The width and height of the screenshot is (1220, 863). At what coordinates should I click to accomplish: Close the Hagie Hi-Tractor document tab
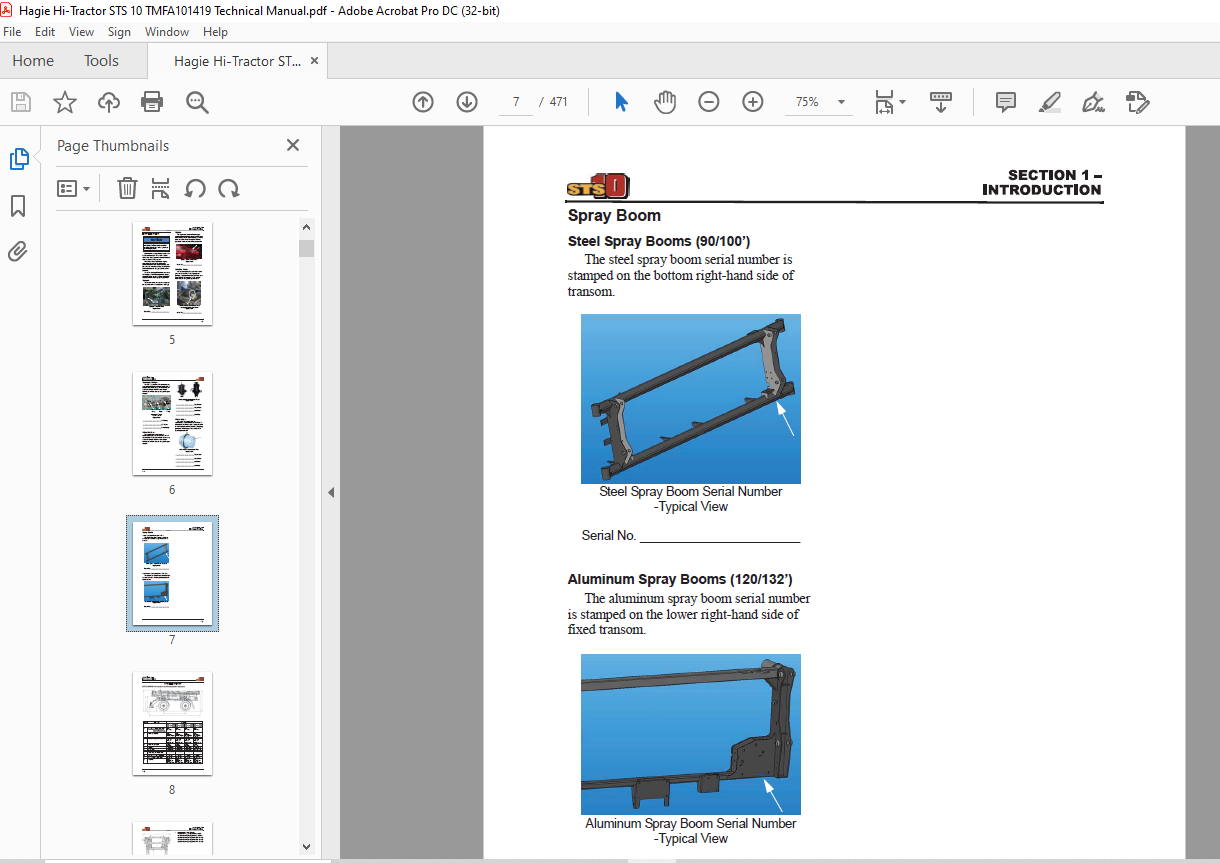[315, 61]
